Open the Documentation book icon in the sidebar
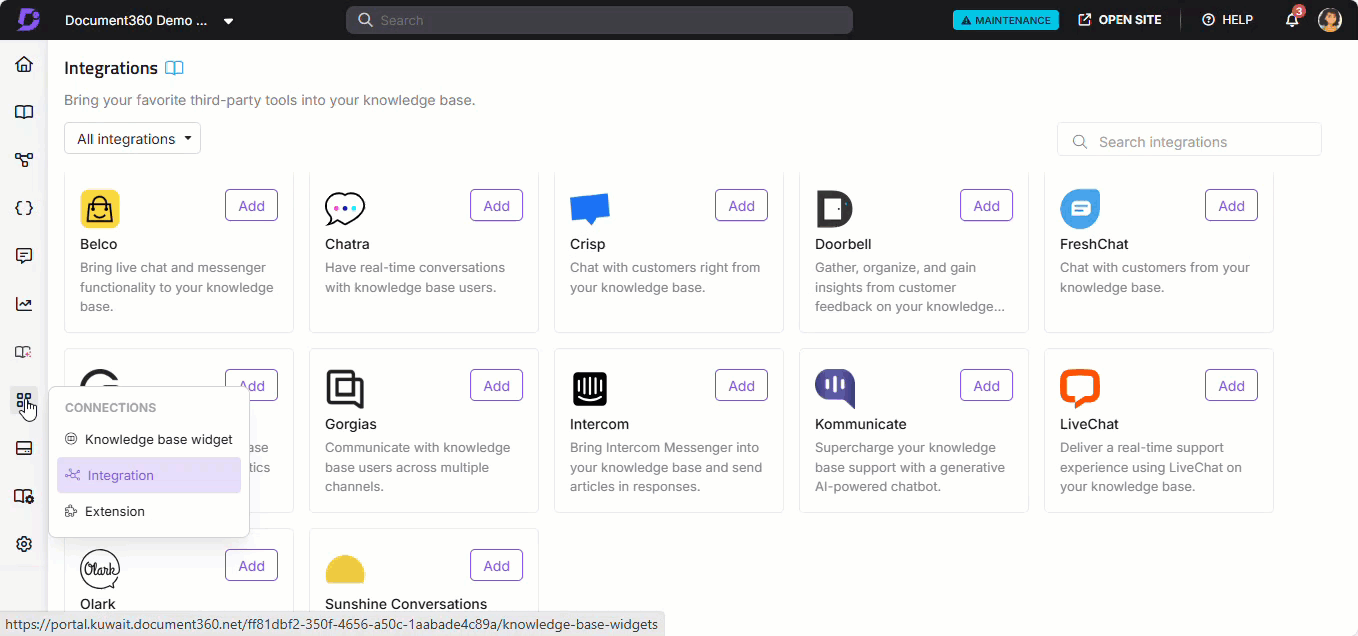The height and width of the screenshot is (636, 1358). tap(24, 112)
